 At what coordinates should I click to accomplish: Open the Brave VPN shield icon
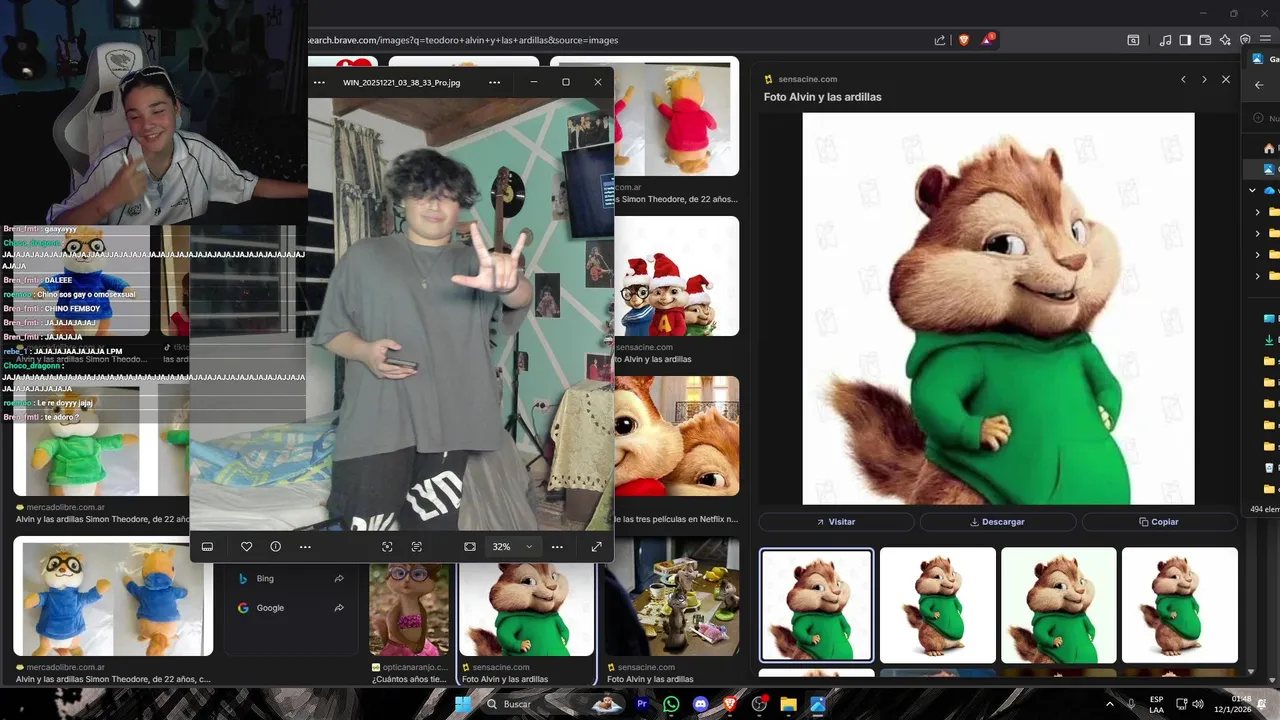[x=1245, y=40]
